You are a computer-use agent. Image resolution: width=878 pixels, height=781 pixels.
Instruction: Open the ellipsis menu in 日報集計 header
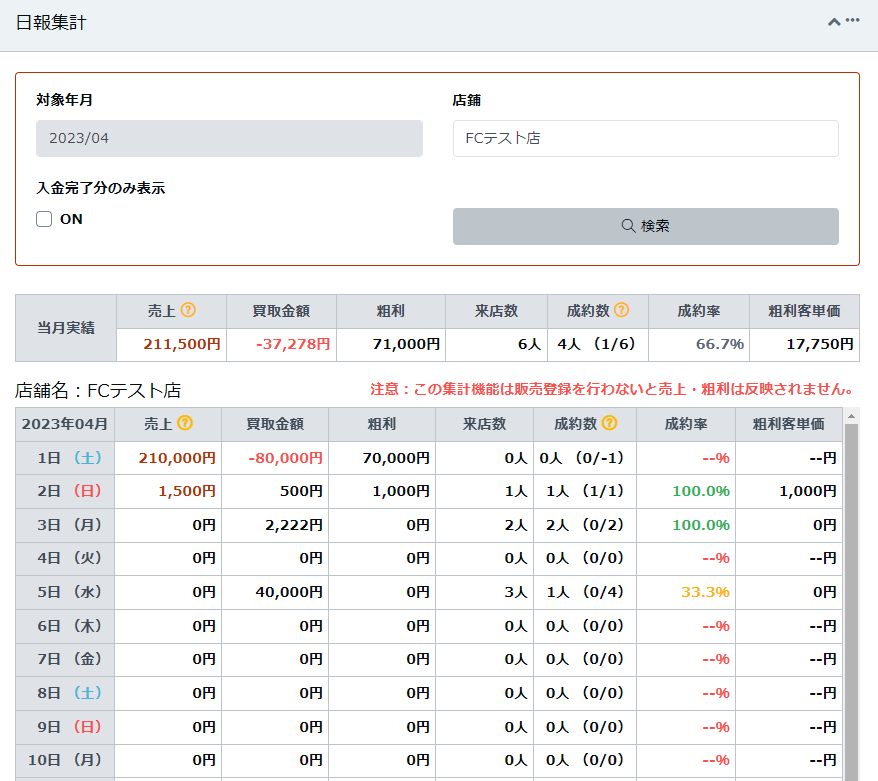[853, 20]
